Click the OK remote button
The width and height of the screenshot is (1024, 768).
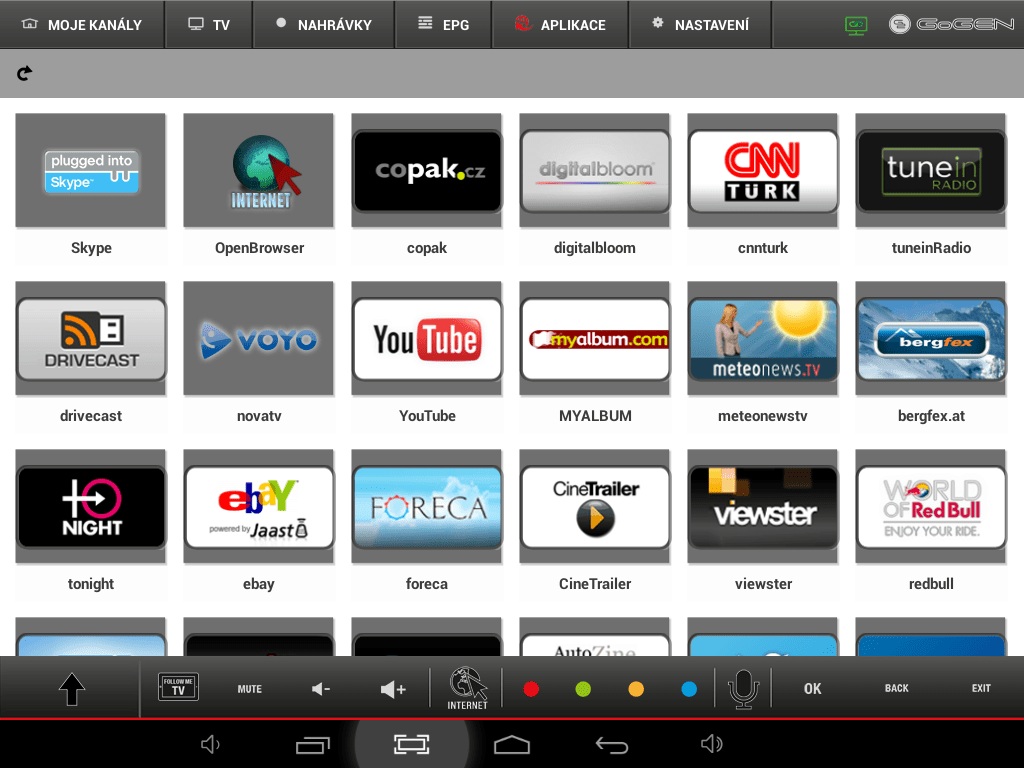(812, 689)
